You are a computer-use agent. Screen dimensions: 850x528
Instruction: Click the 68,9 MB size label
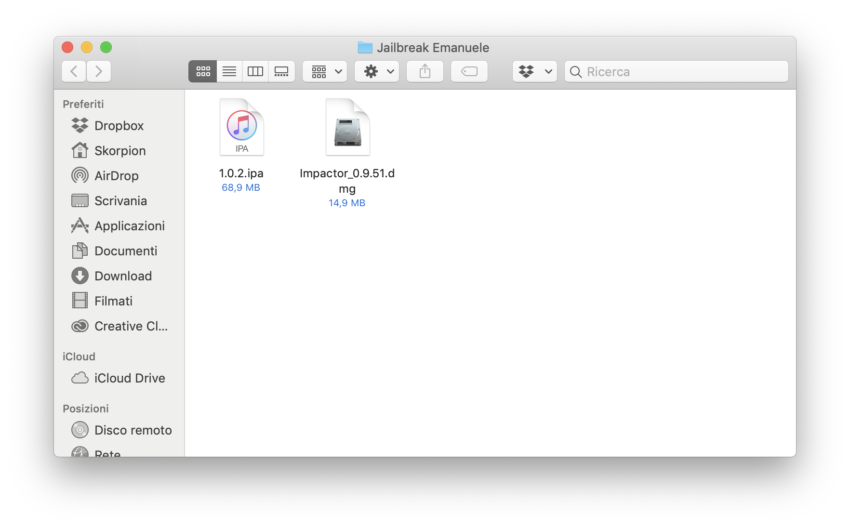coord(241,188)
